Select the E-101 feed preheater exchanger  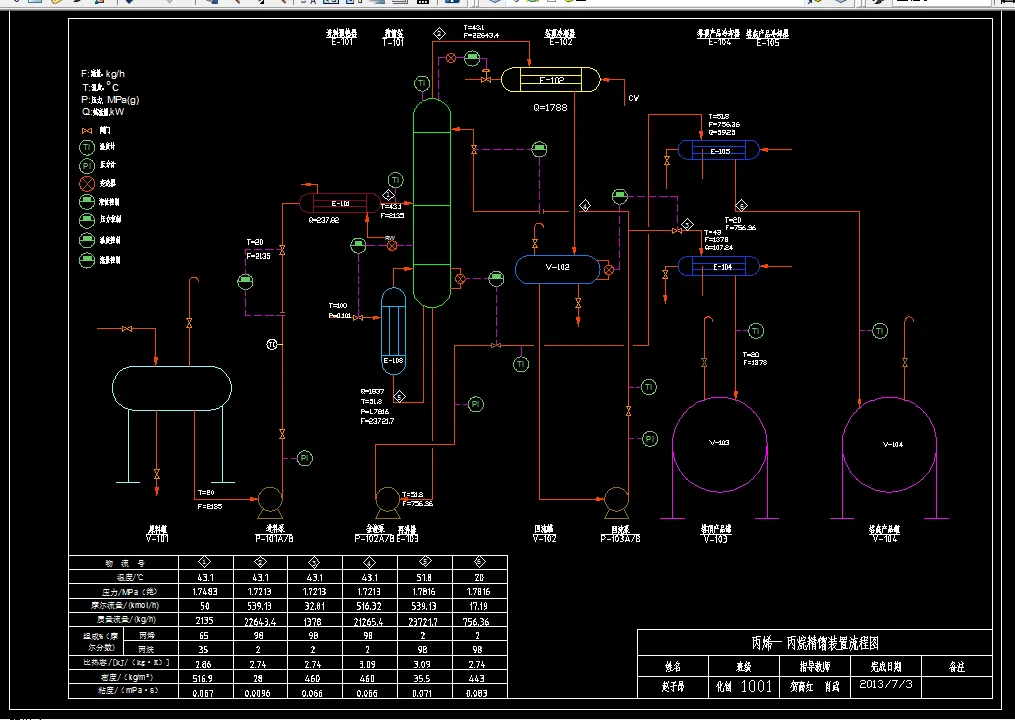click(x=340, y=203)
